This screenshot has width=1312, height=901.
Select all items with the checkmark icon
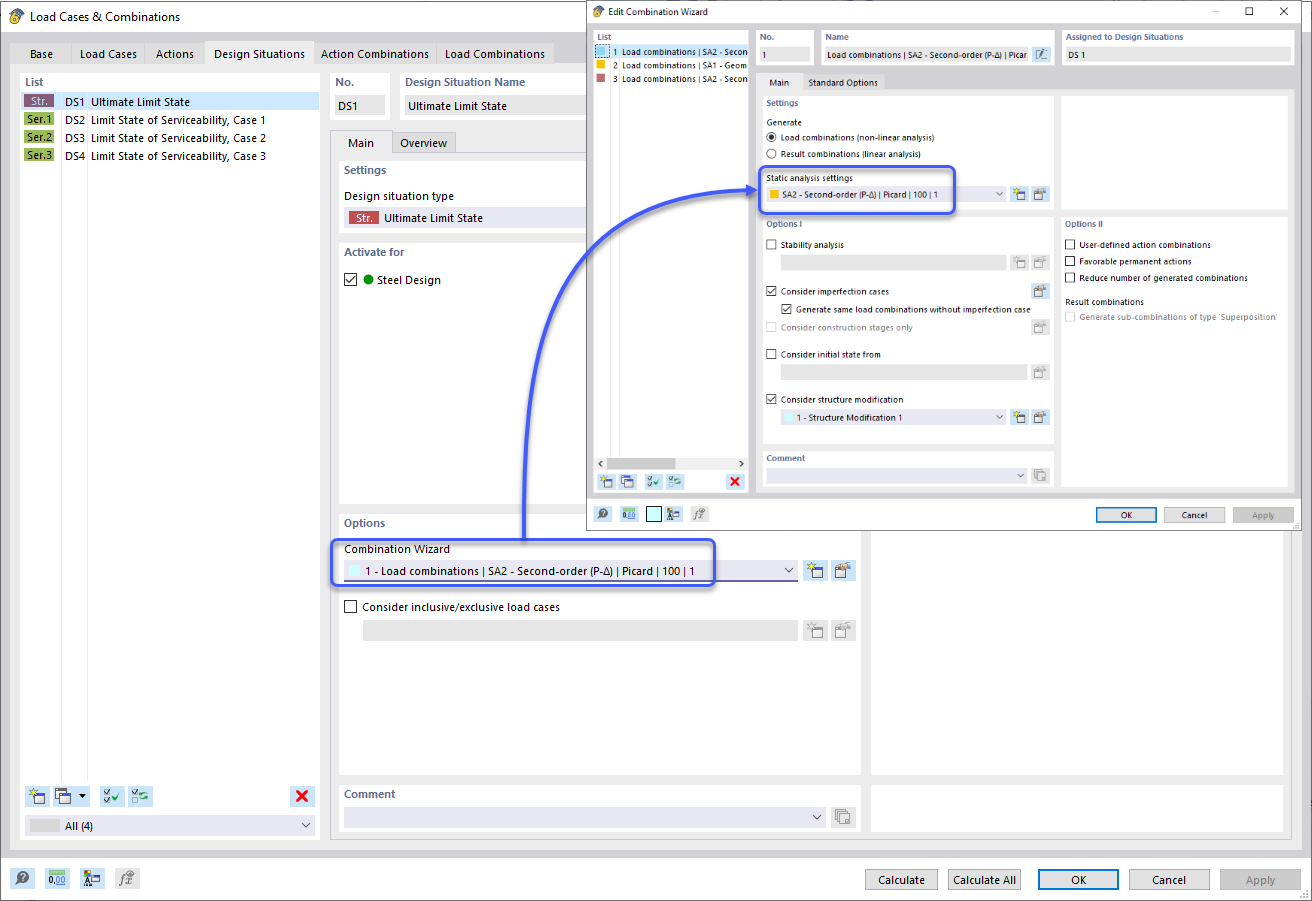tap(112, 796)
